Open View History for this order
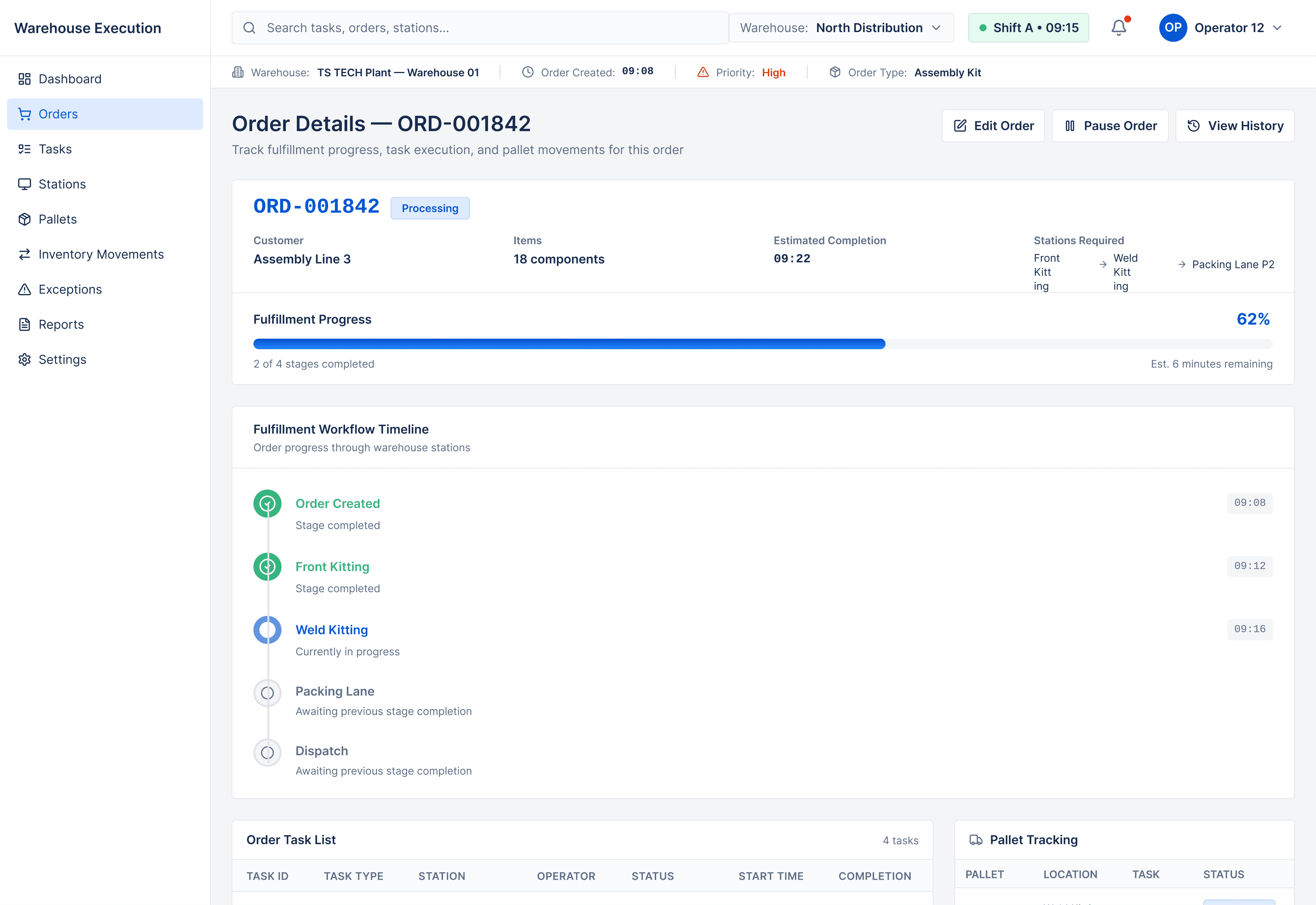This screenshot has height=905, width=1316. click(x=1235, y=125)
